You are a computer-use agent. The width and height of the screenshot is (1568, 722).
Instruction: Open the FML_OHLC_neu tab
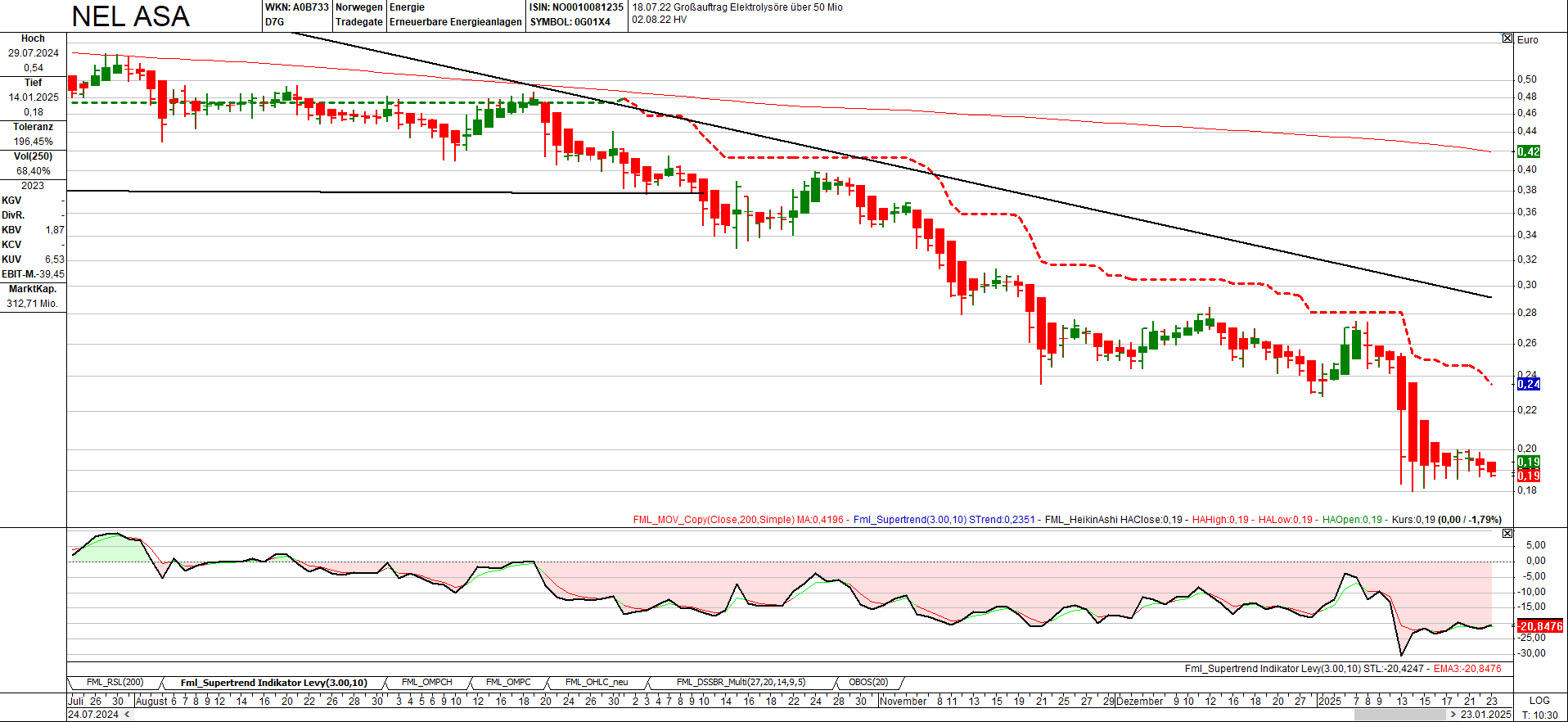[x=597, y=683]
